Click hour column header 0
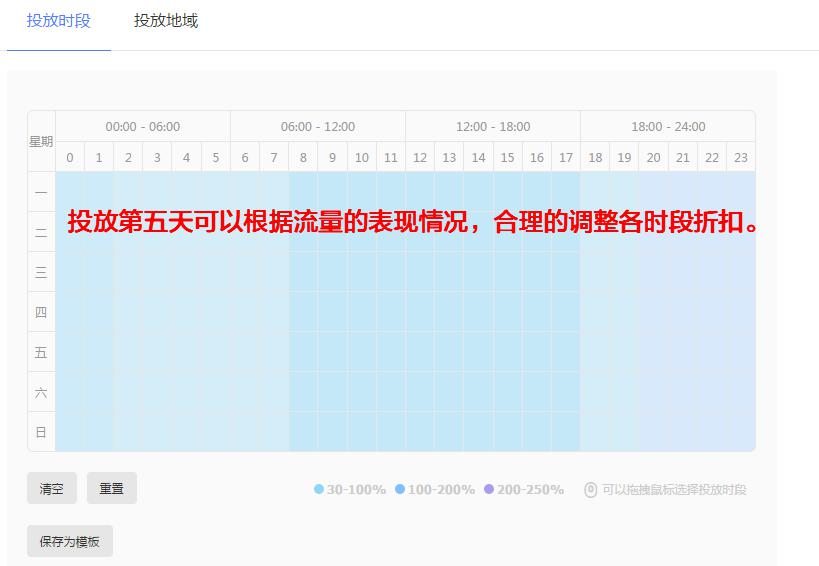 70,157
